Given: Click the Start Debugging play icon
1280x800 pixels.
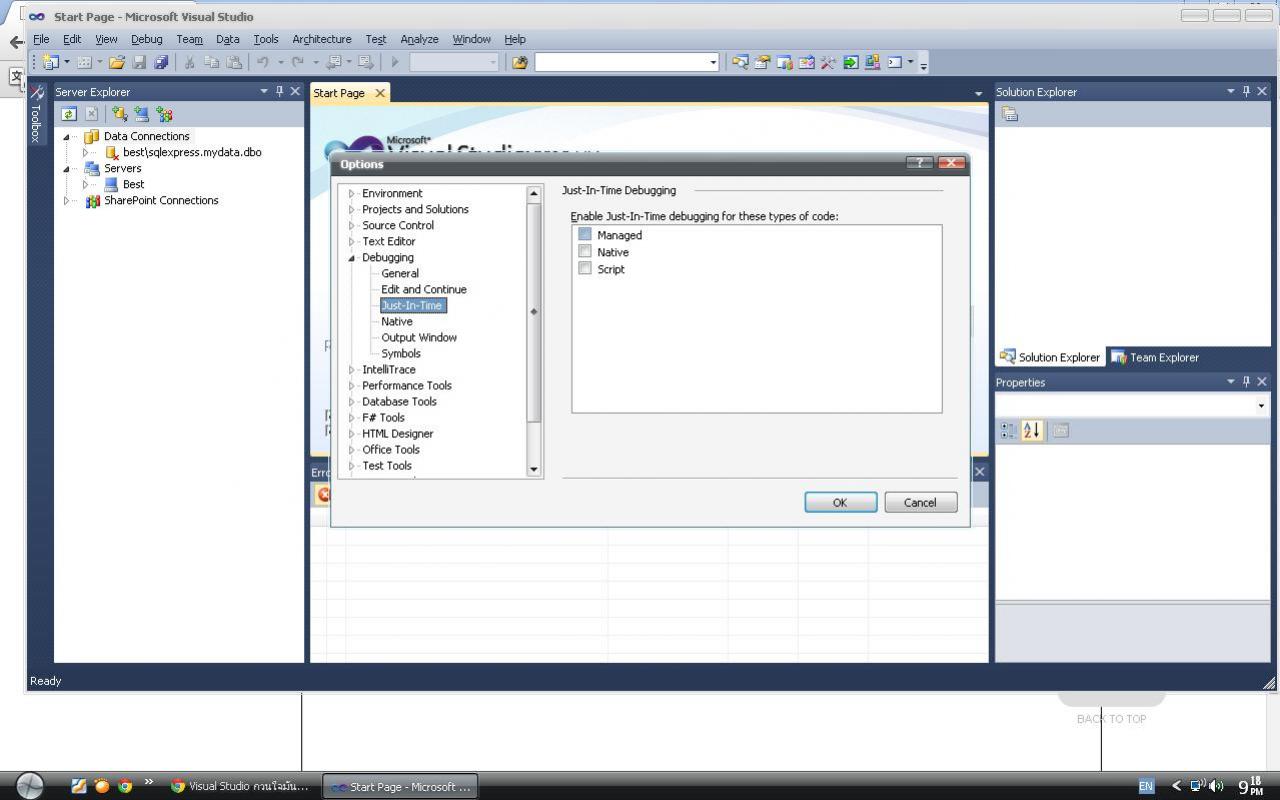Looking at the screenshot, I should pyautogui.click(x=395, y=62).
